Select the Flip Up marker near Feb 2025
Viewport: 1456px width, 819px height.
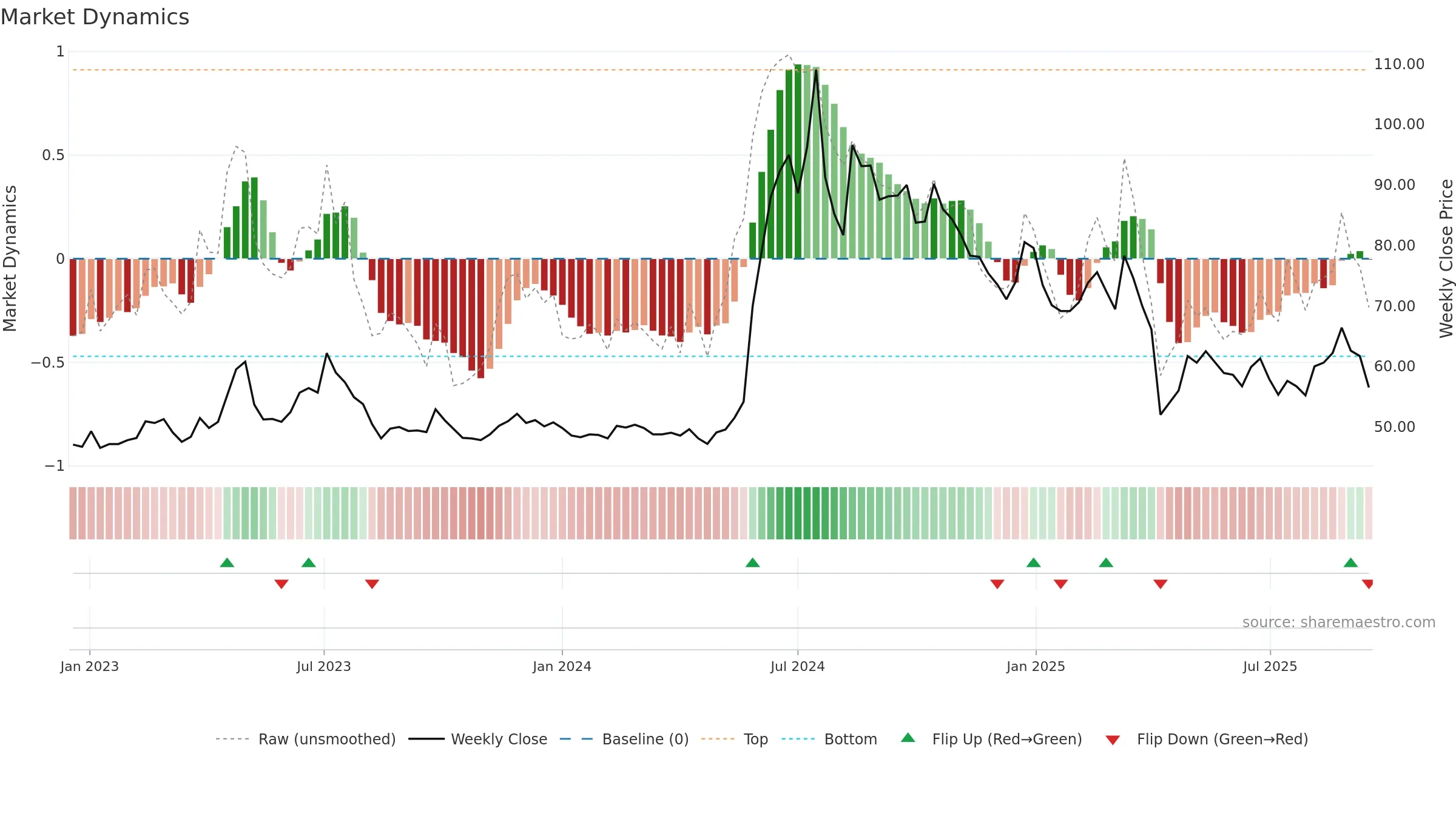click(x=1106, y=562)
